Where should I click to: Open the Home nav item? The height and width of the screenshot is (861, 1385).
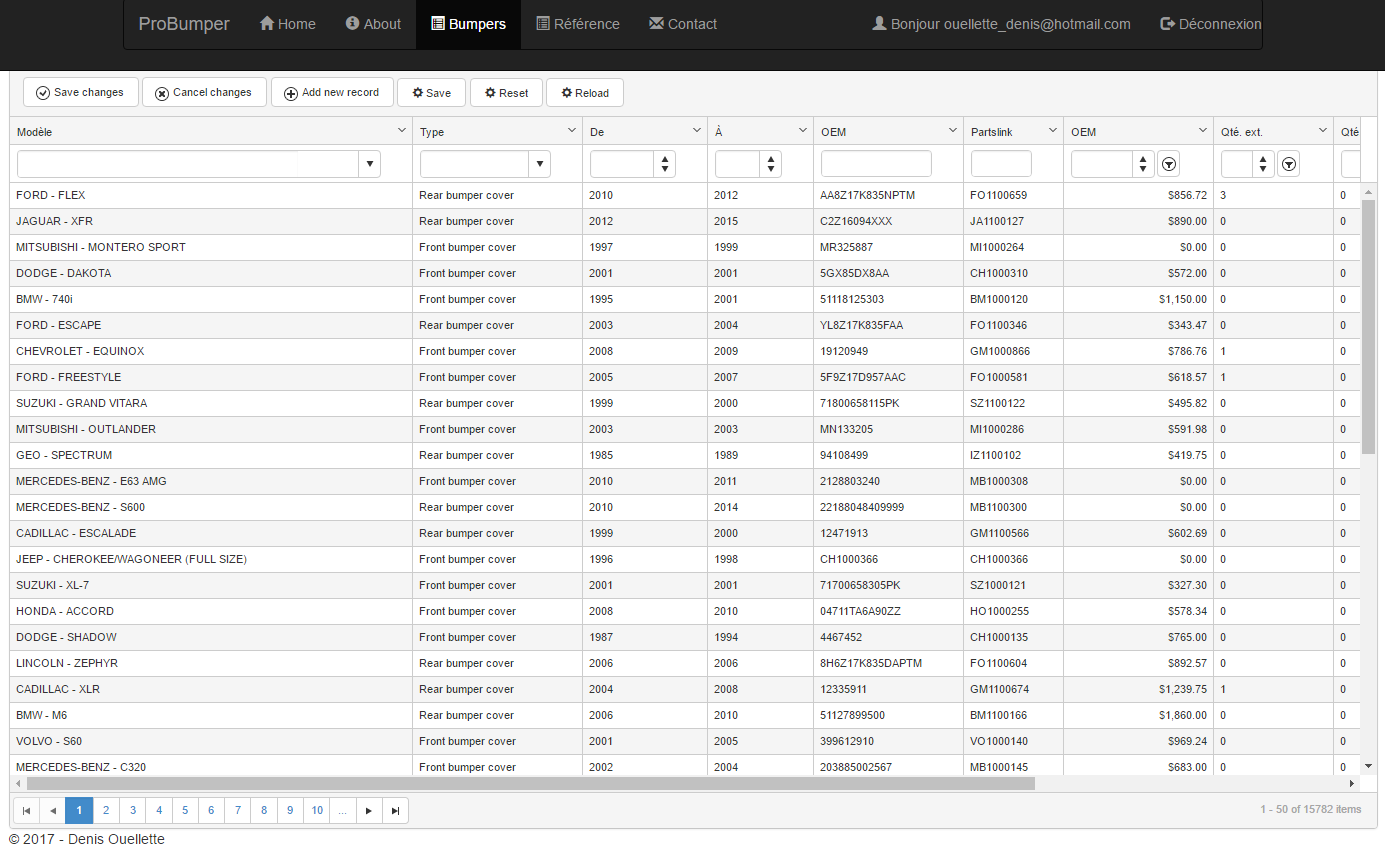[288, 24]
